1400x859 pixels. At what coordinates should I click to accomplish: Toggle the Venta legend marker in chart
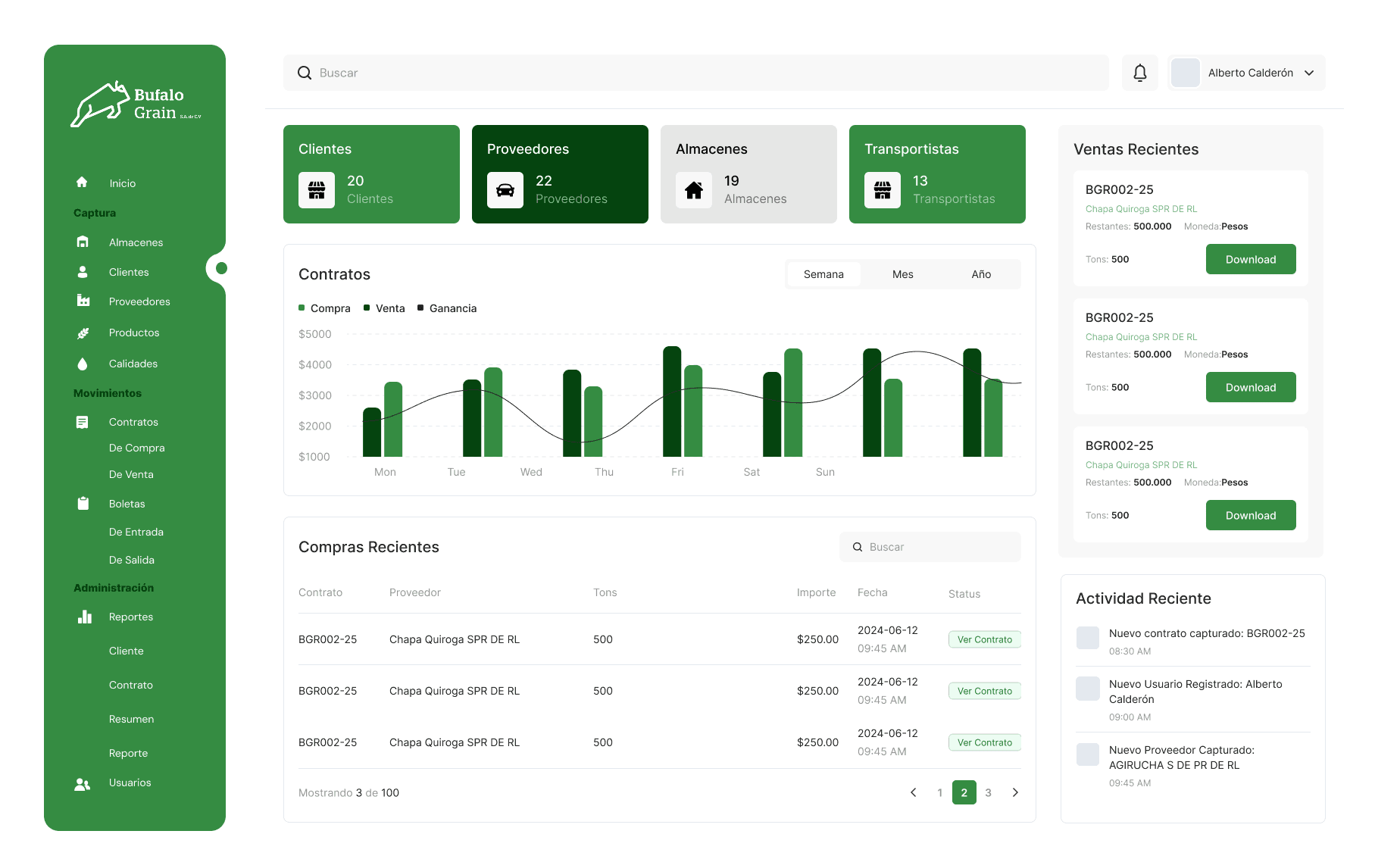pyautogui.click(x=367, y=308)
